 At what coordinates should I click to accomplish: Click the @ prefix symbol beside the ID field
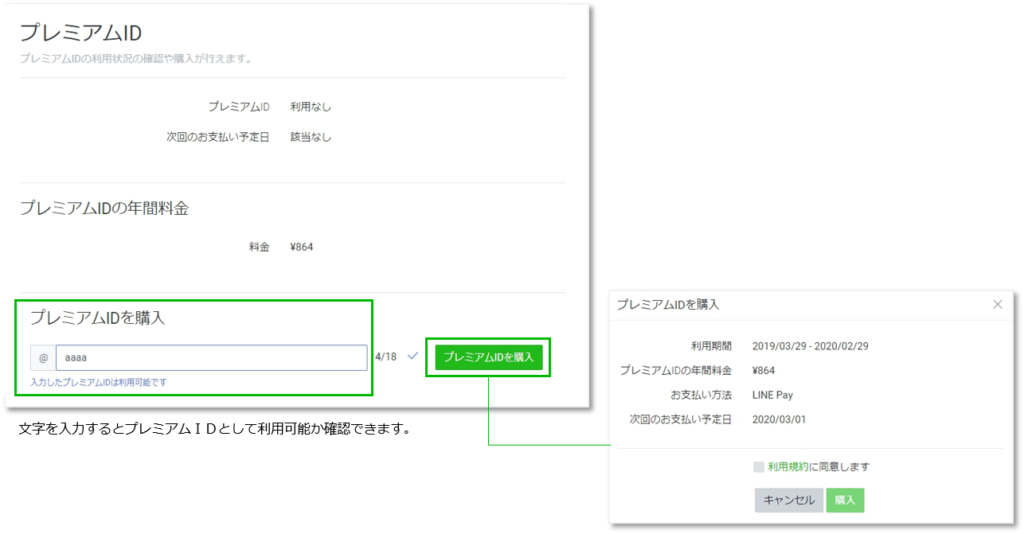click(43, 357)
